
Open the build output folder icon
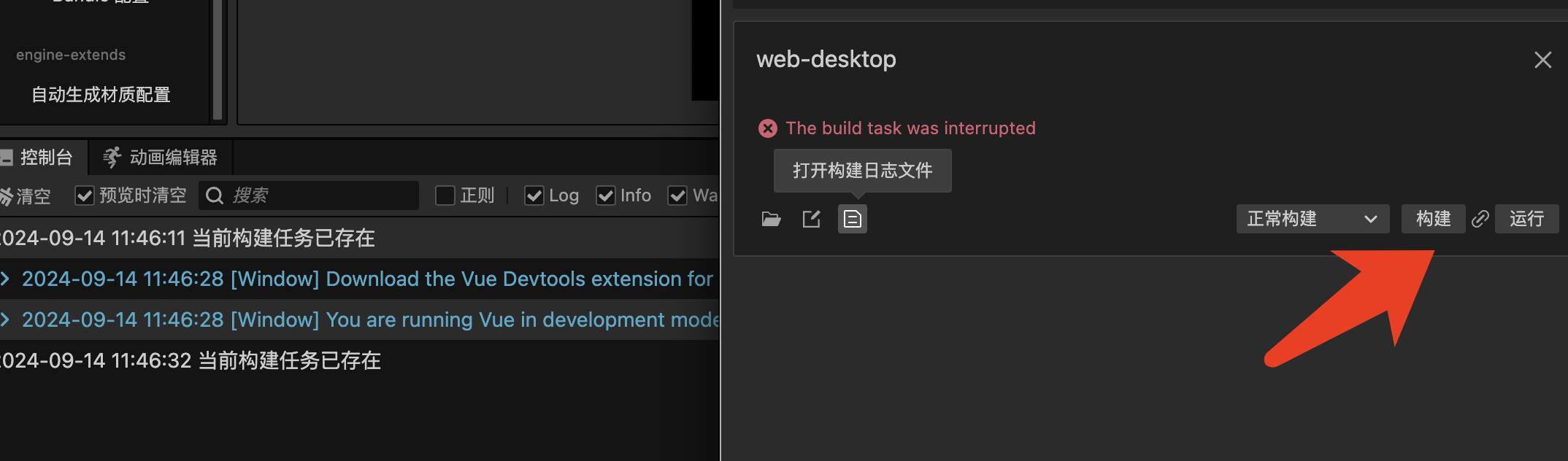tap(771, 219)
